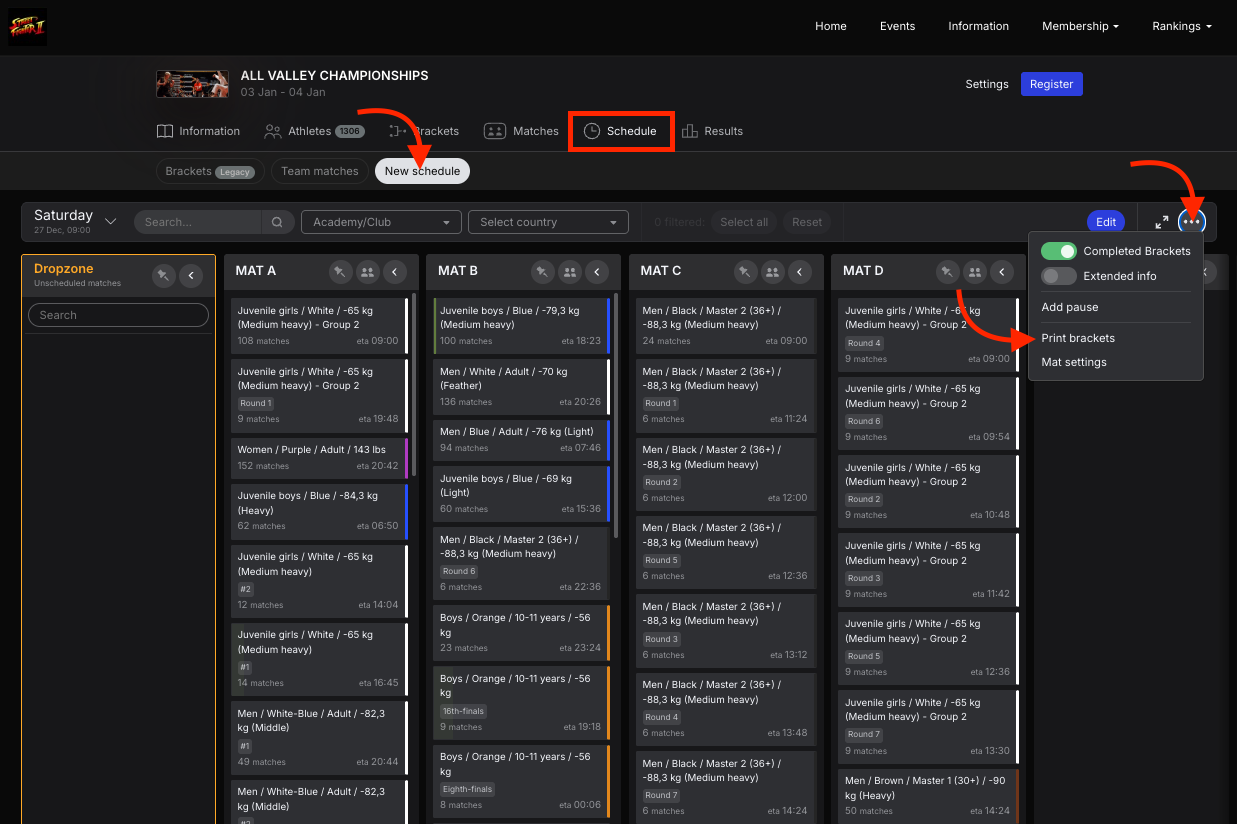Click the blue Edit button
1237x824 pixels.
point(1105,222)
